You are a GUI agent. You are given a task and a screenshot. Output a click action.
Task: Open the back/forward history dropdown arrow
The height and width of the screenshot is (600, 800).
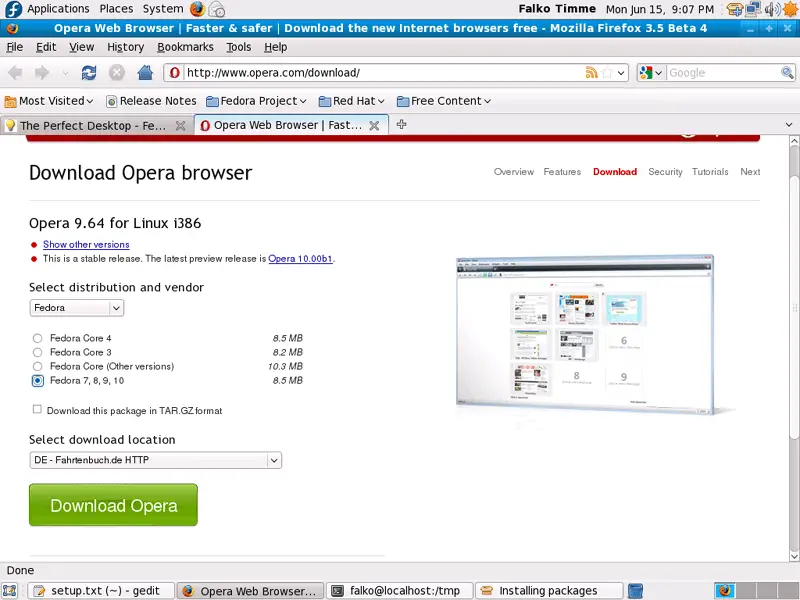65,73
